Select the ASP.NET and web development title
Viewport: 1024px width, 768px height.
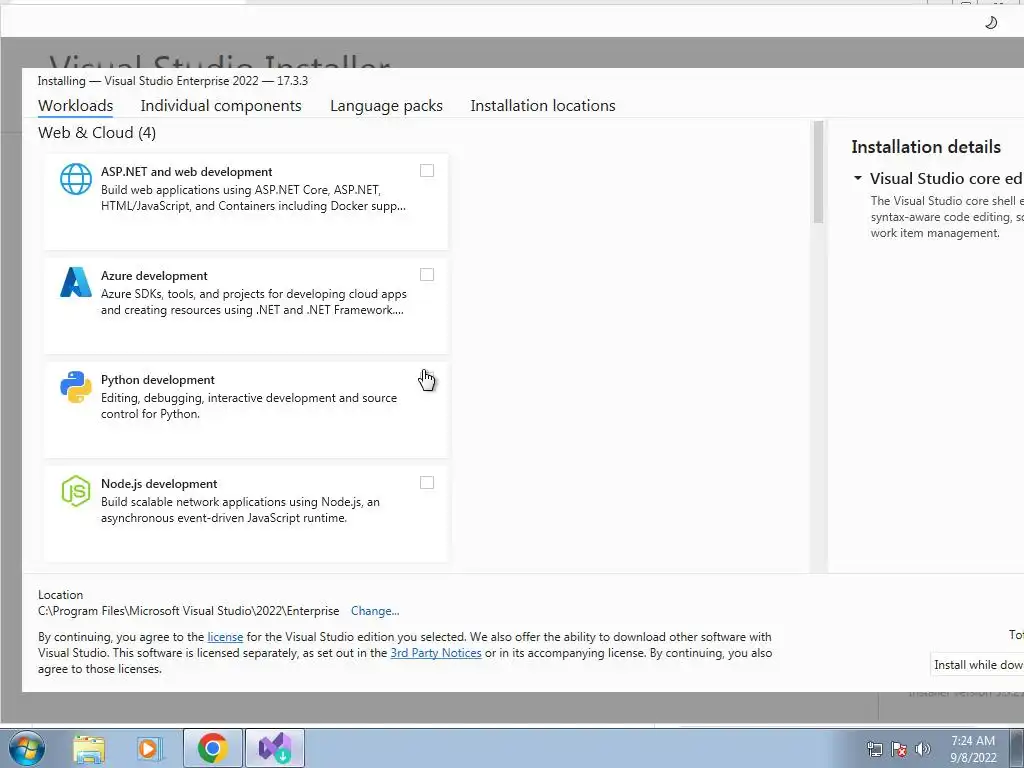tap(186, 172)
